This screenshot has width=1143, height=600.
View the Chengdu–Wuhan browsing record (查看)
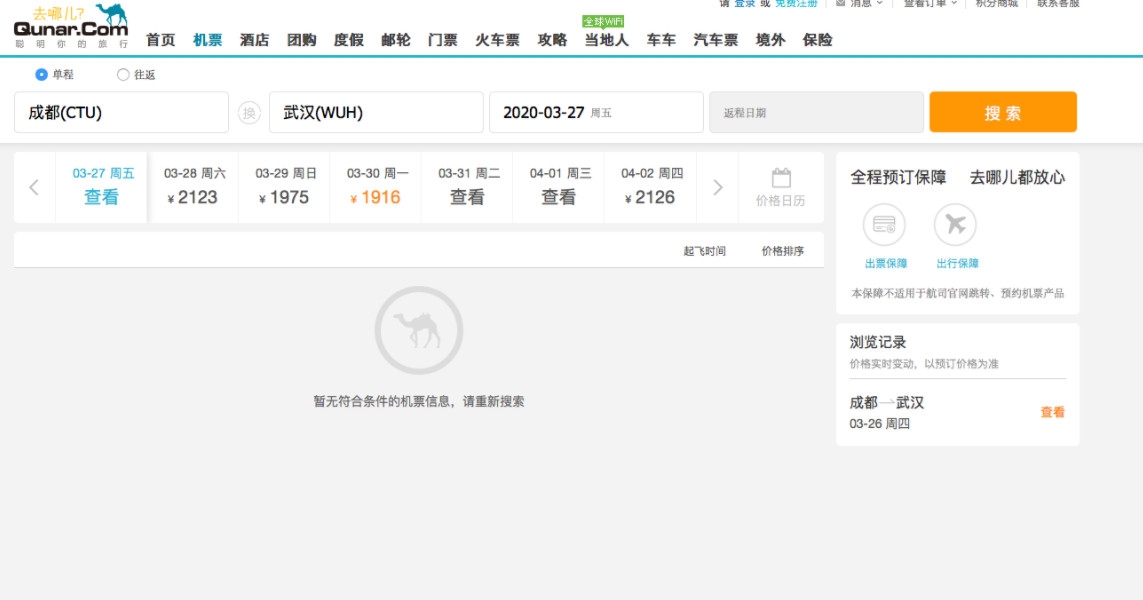1052,412
